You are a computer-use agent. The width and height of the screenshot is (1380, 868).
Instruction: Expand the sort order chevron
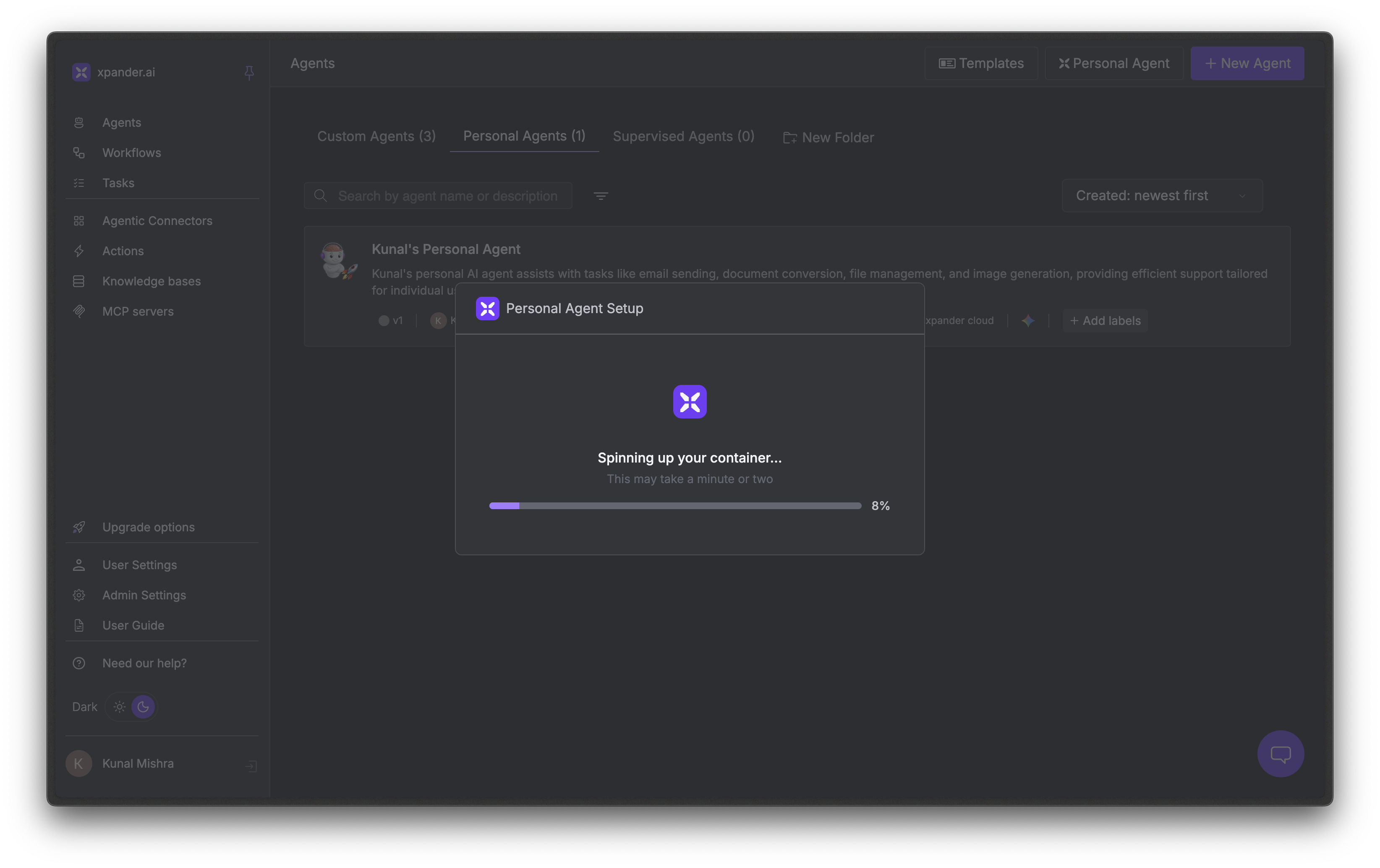pos(1242,195)
